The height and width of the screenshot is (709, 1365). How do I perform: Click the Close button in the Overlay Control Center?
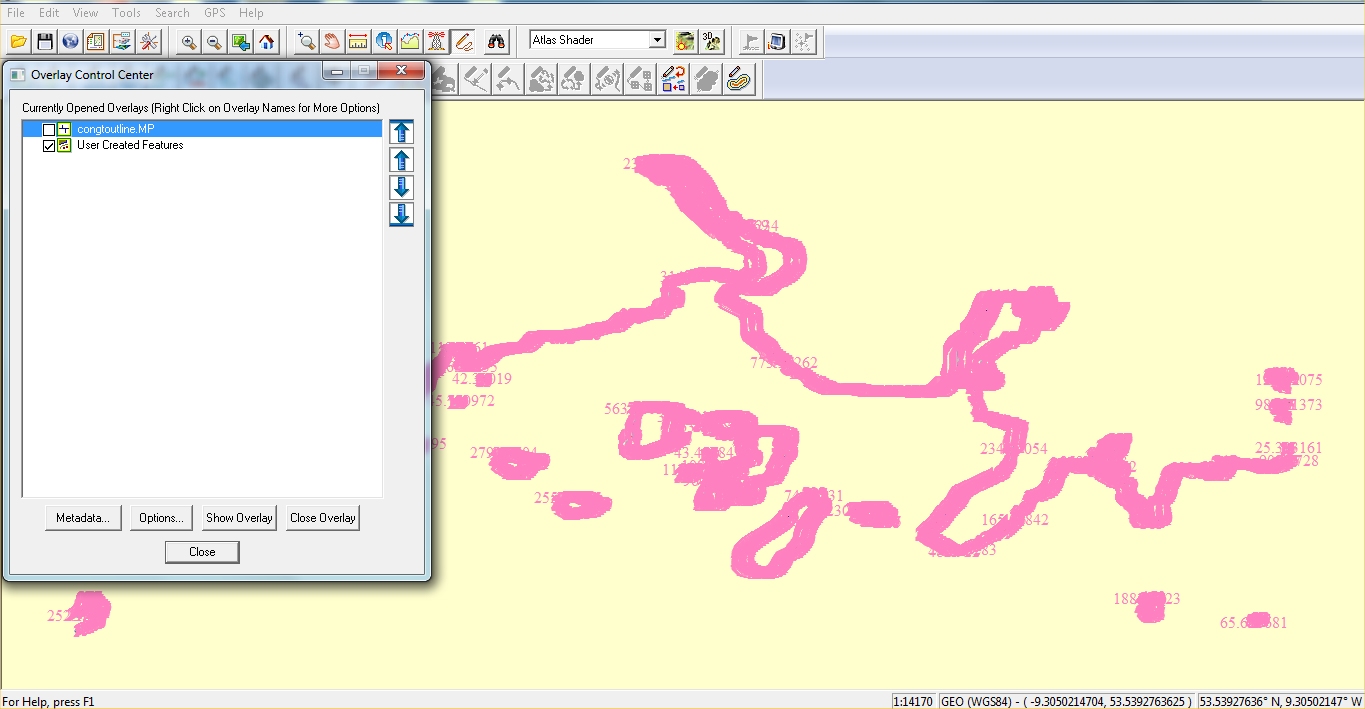[x=202, y=552]
